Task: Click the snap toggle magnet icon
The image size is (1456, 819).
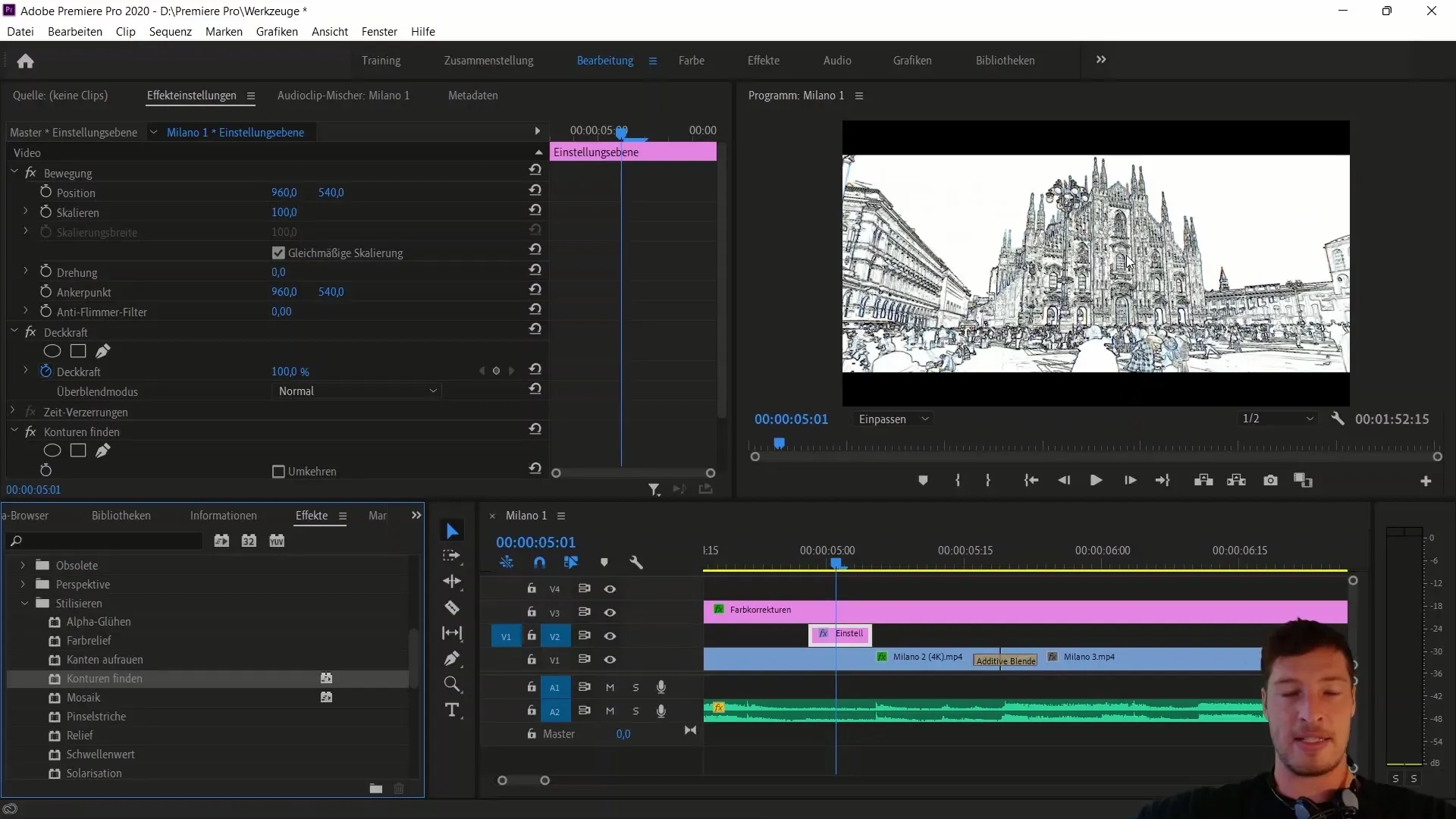Action: click(x=539, y=562)
